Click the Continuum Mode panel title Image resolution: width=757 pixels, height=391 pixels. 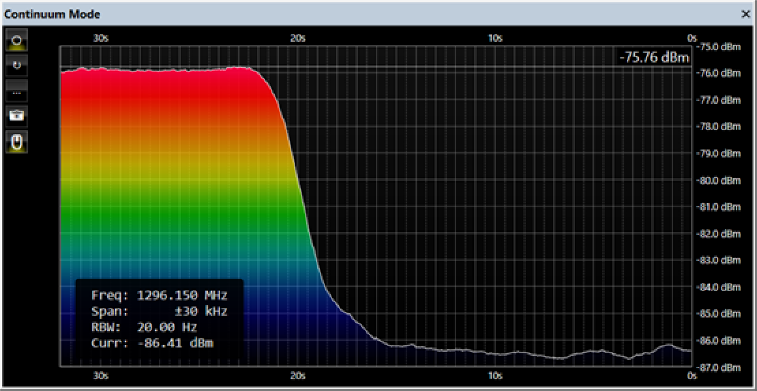click(52, 14)
